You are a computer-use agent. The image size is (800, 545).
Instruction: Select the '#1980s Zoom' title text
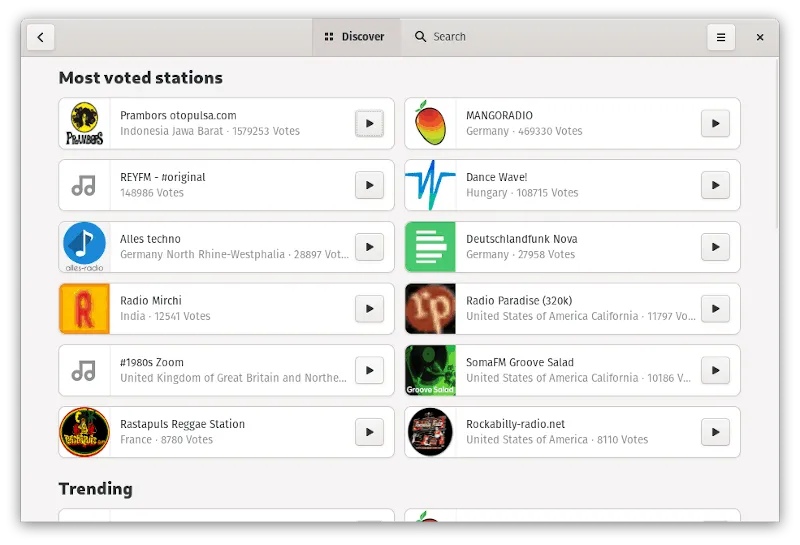[152, 362]
